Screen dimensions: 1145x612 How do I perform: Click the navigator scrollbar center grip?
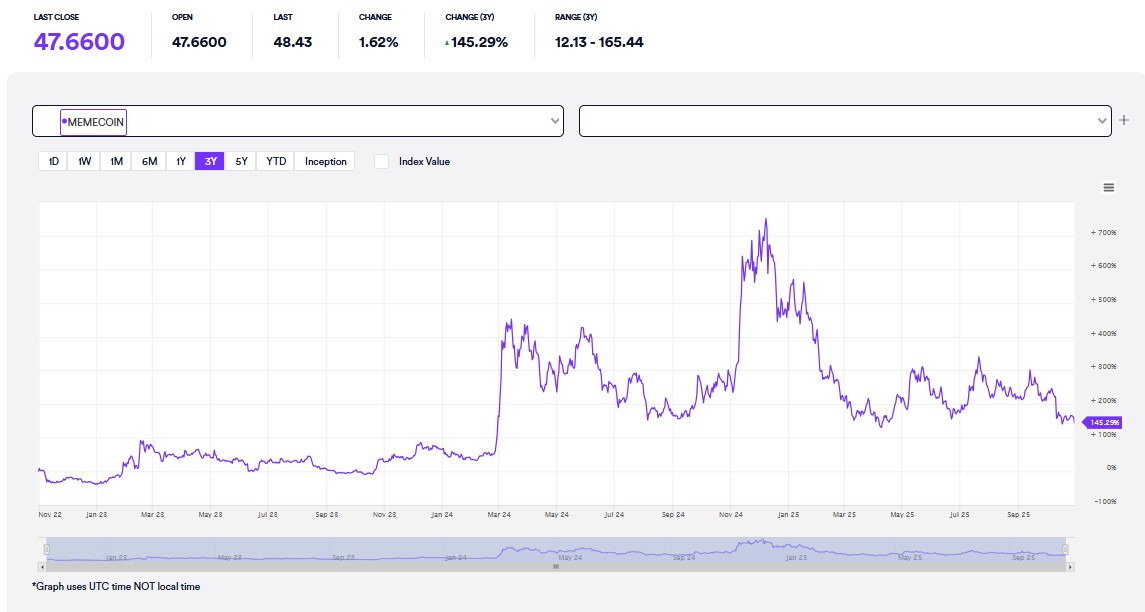coord(556,567)
